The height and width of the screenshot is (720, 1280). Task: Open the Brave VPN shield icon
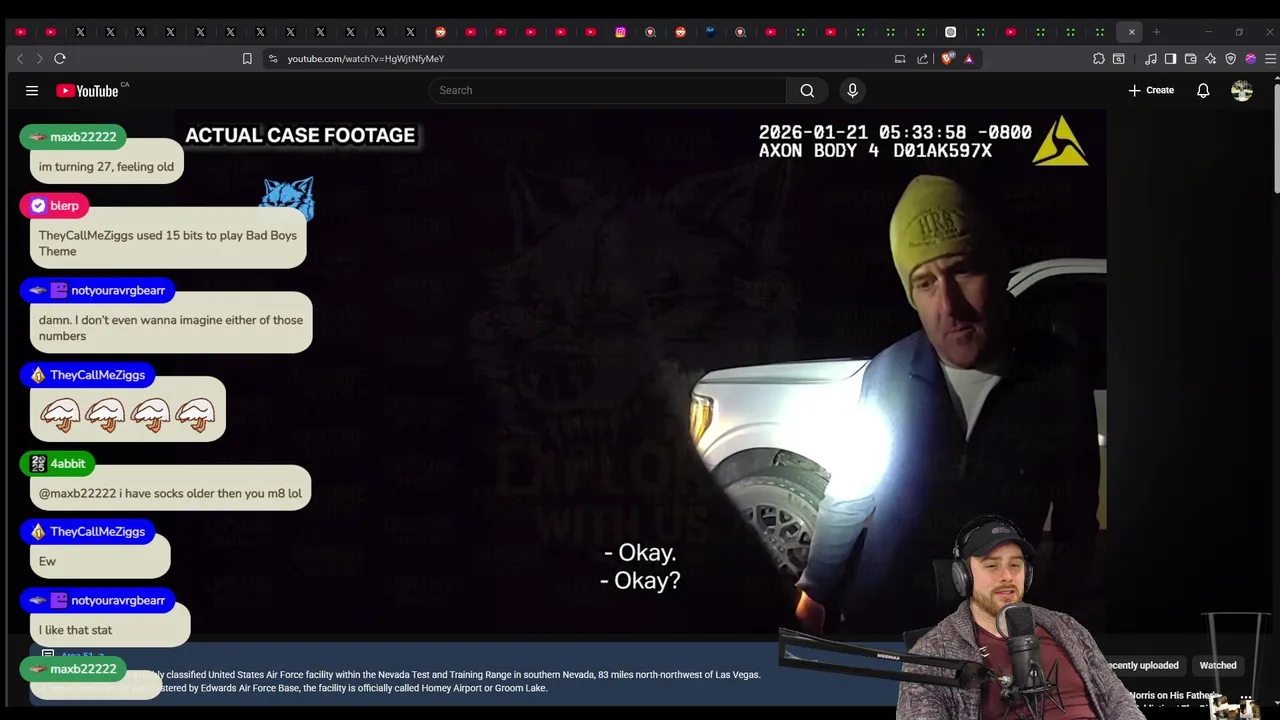coord(1231,59)
